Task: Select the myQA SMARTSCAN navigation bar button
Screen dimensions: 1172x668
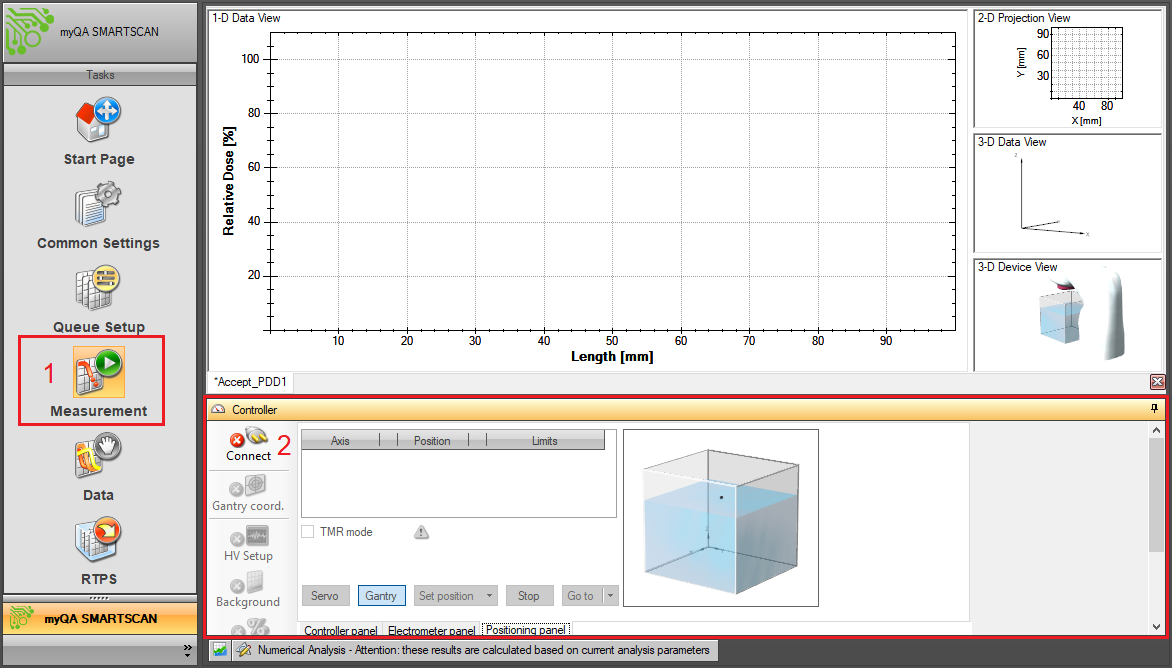Action: tap(100, 619)
